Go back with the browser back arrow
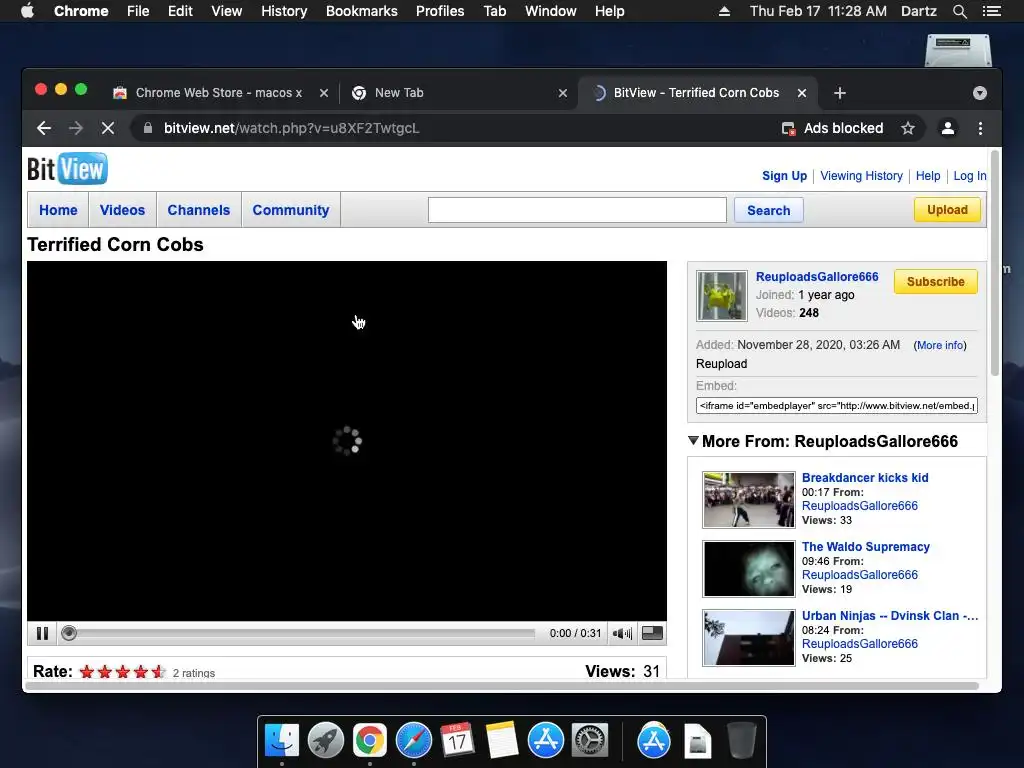This screenshot has height=768, width=1024. coord(44,128)
